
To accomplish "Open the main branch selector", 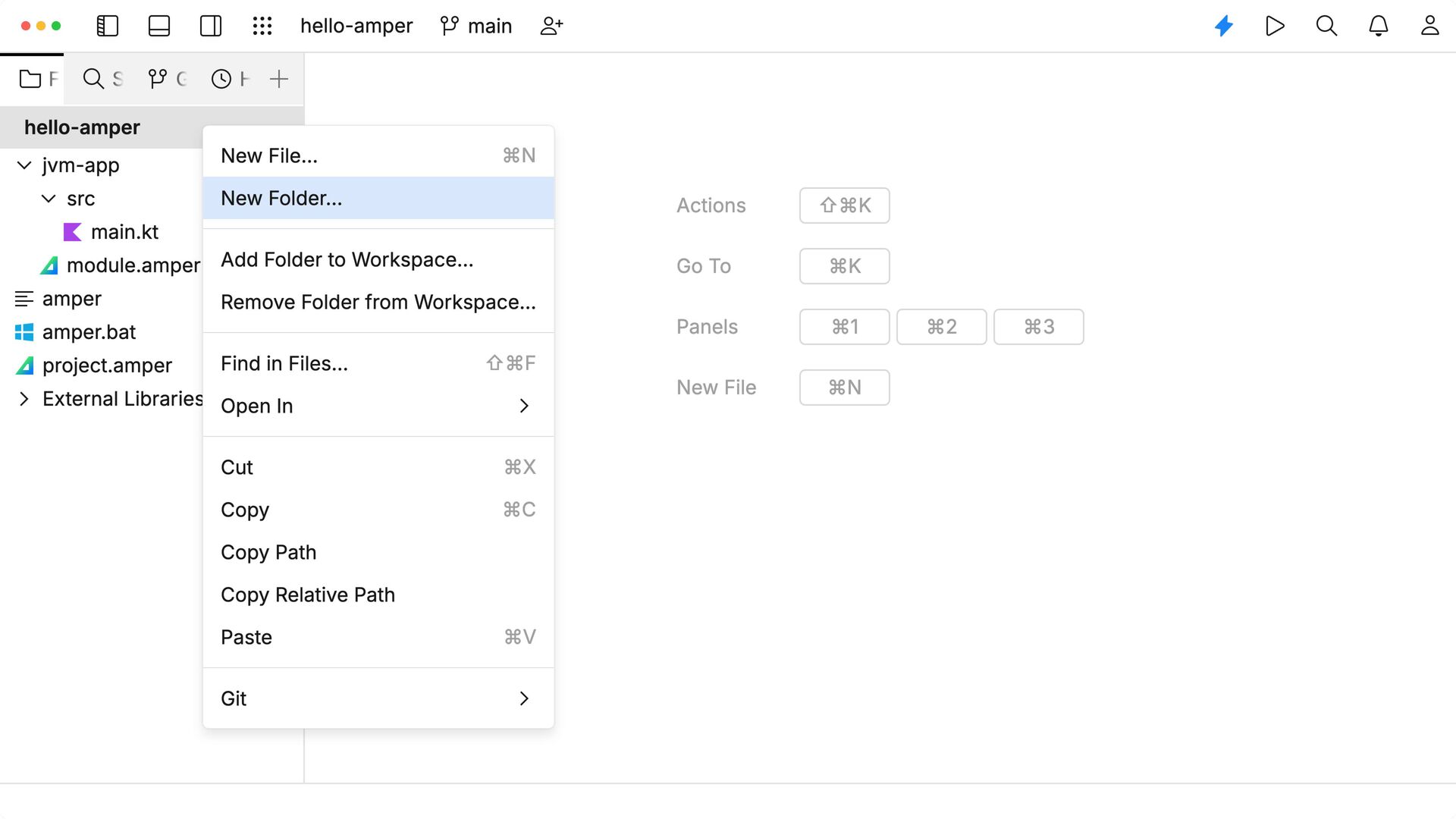I will pyautogui.click(x=476, y=26).
